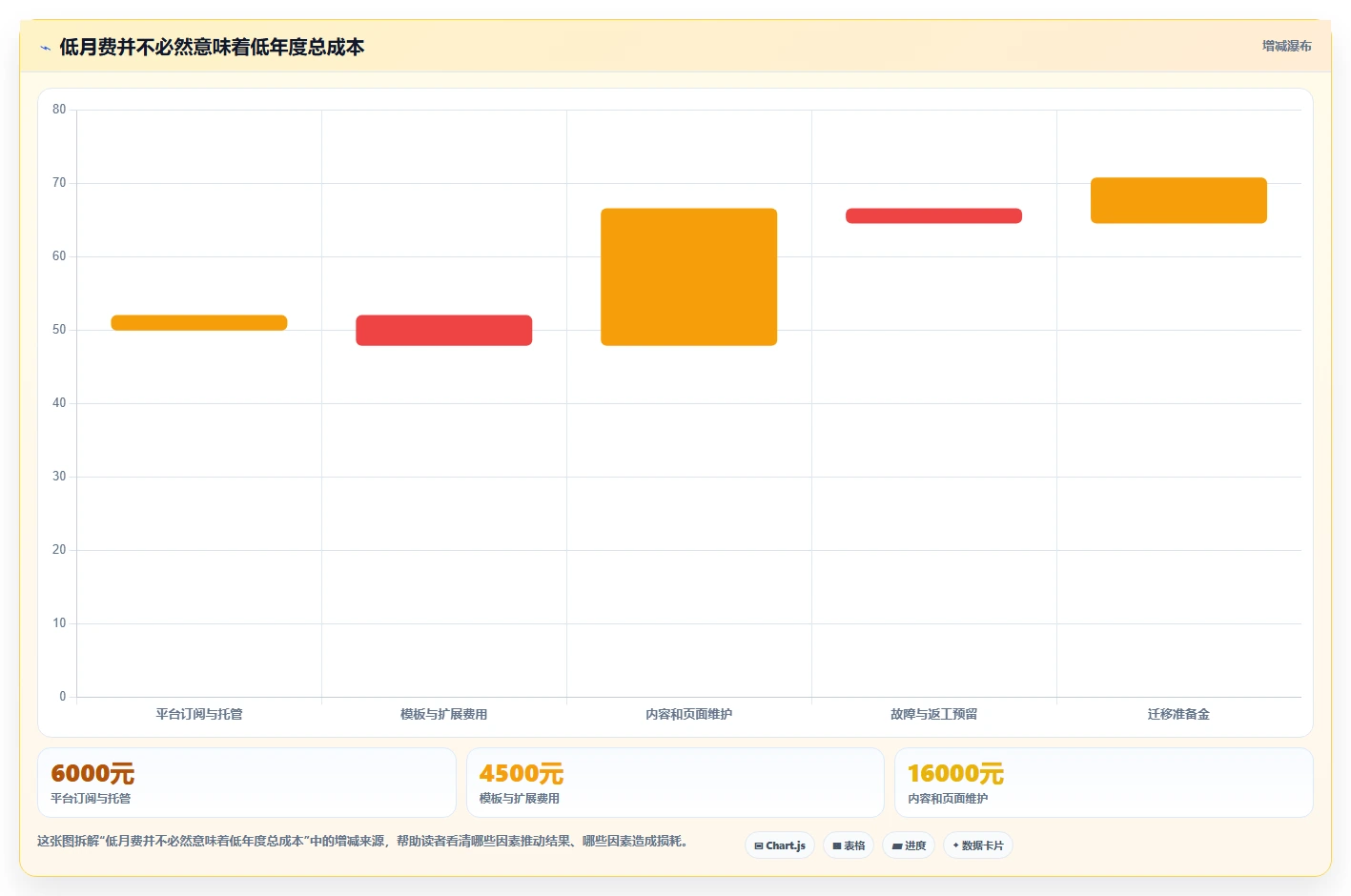The width and height of the screenshot is (1351, 896).
Task: Click the y-axis value 60
Action: pyautogui.click(x=59, y=256)
